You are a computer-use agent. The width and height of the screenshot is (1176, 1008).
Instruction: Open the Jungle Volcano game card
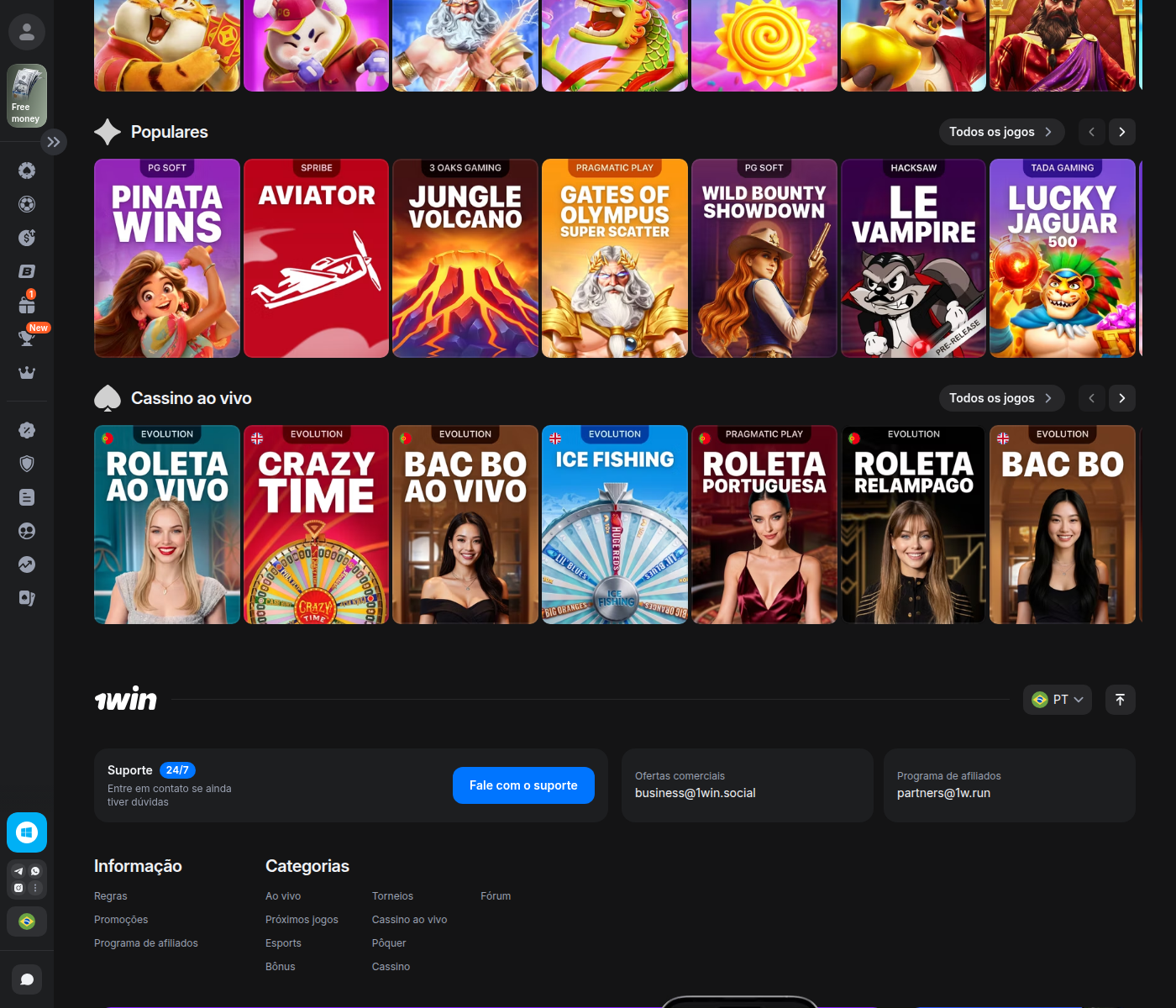[x=465, y=259]
